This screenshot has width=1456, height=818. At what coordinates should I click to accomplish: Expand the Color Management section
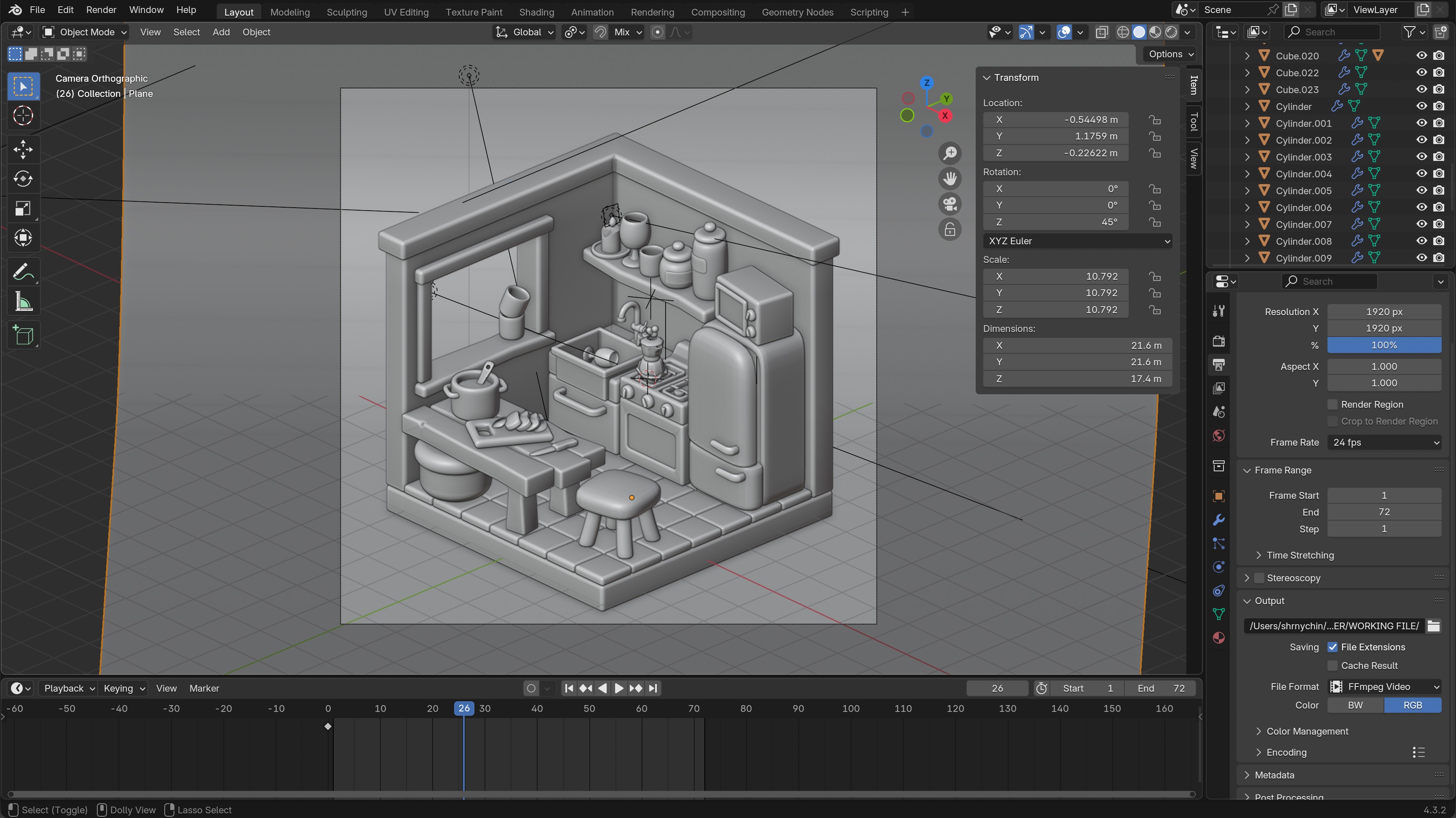tap(1307, 731)
